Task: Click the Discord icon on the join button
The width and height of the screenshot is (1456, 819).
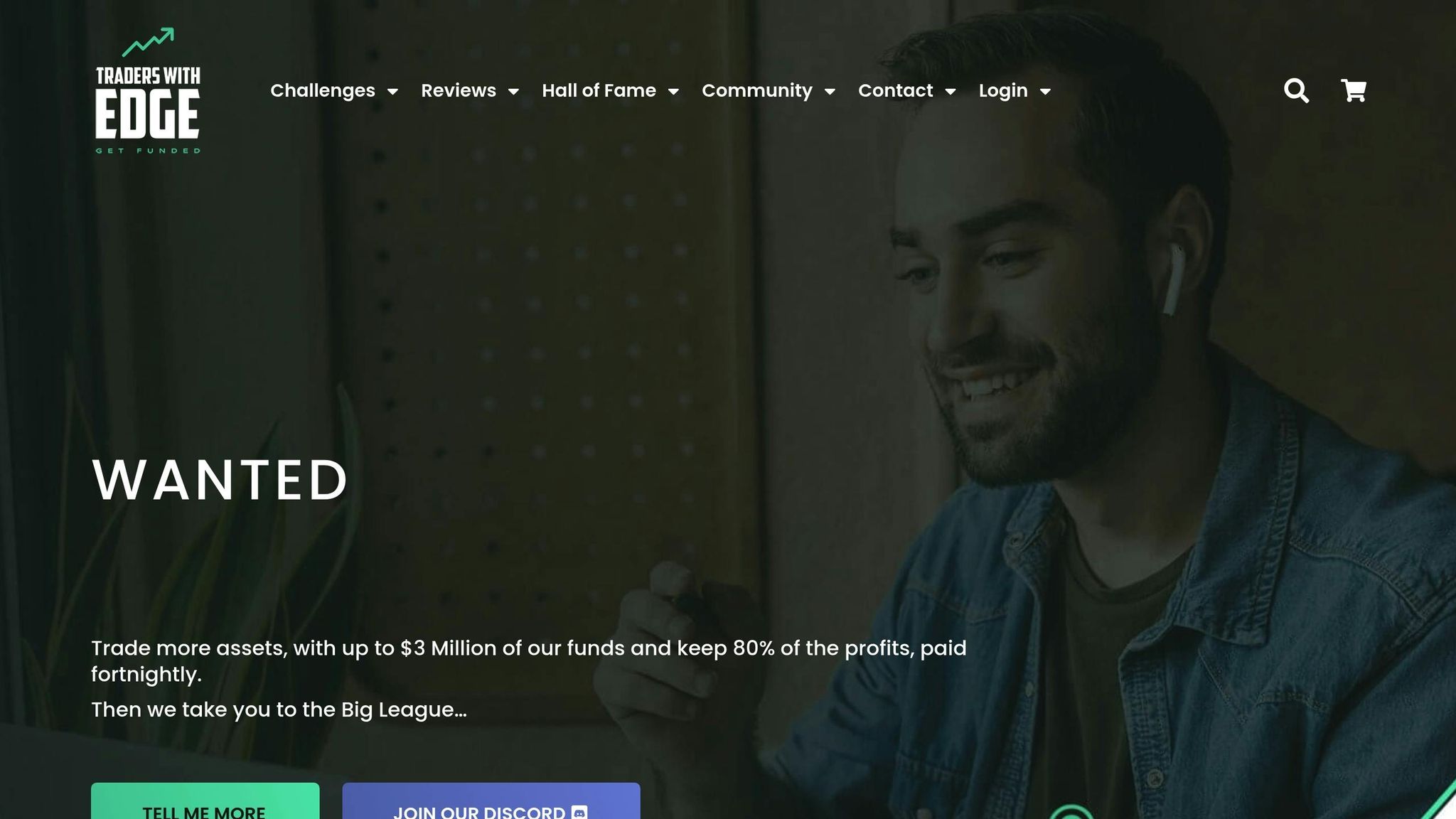Action: click(579, 812)
